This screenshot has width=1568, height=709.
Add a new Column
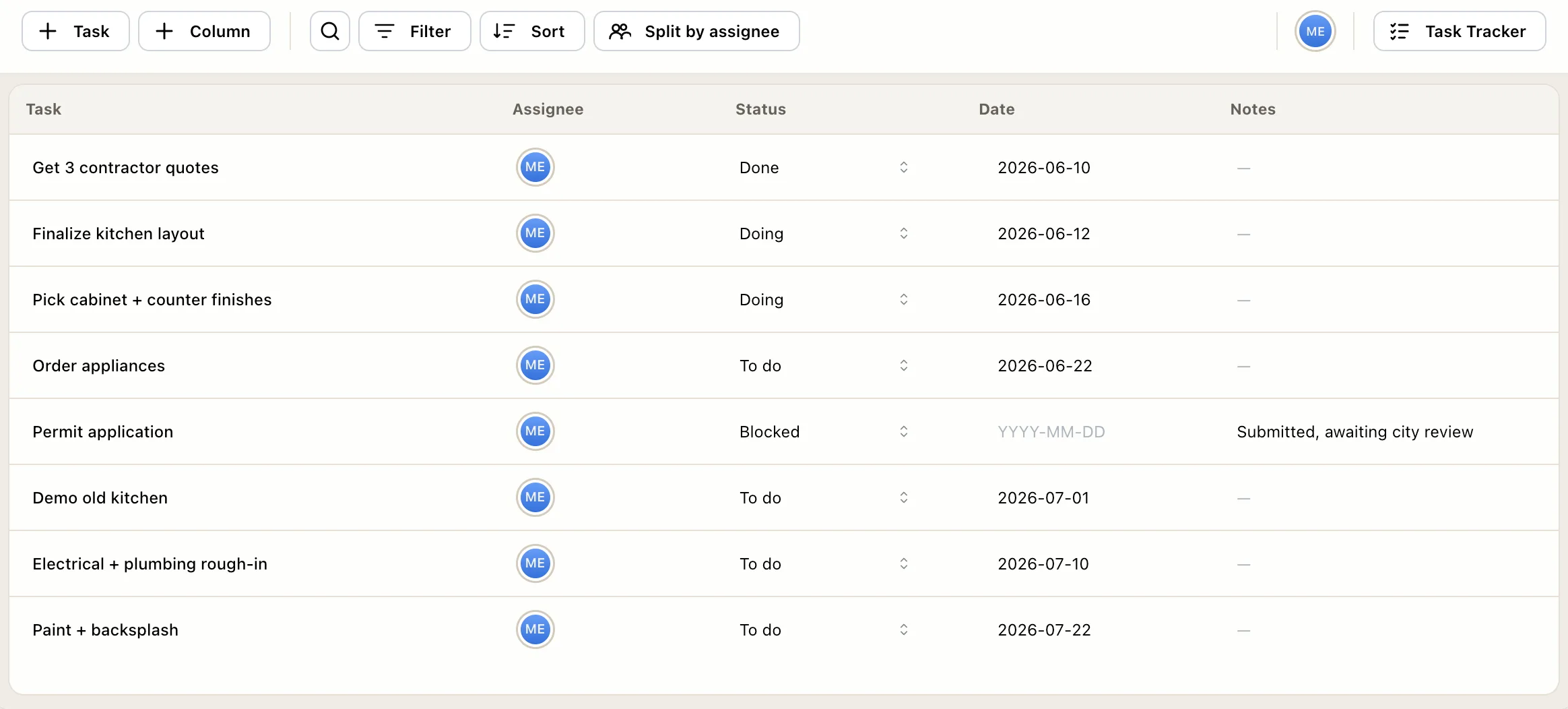(x=204, y=31)
